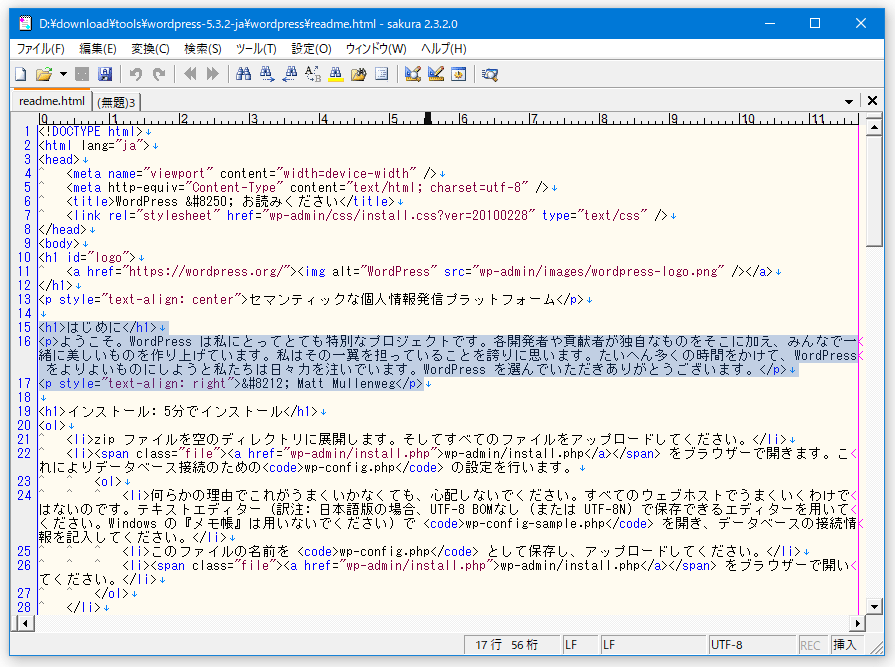Click the 'stylesheet' attribute value on line 7
This screenshot has height=667, width=895.
tap(177, 216)
